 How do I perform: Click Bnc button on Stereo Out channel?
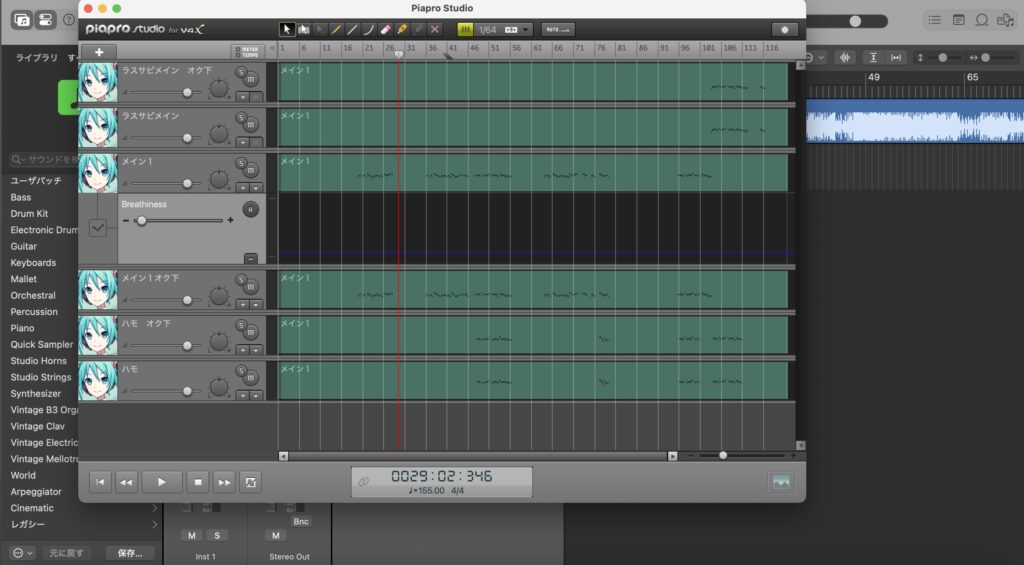300,521
